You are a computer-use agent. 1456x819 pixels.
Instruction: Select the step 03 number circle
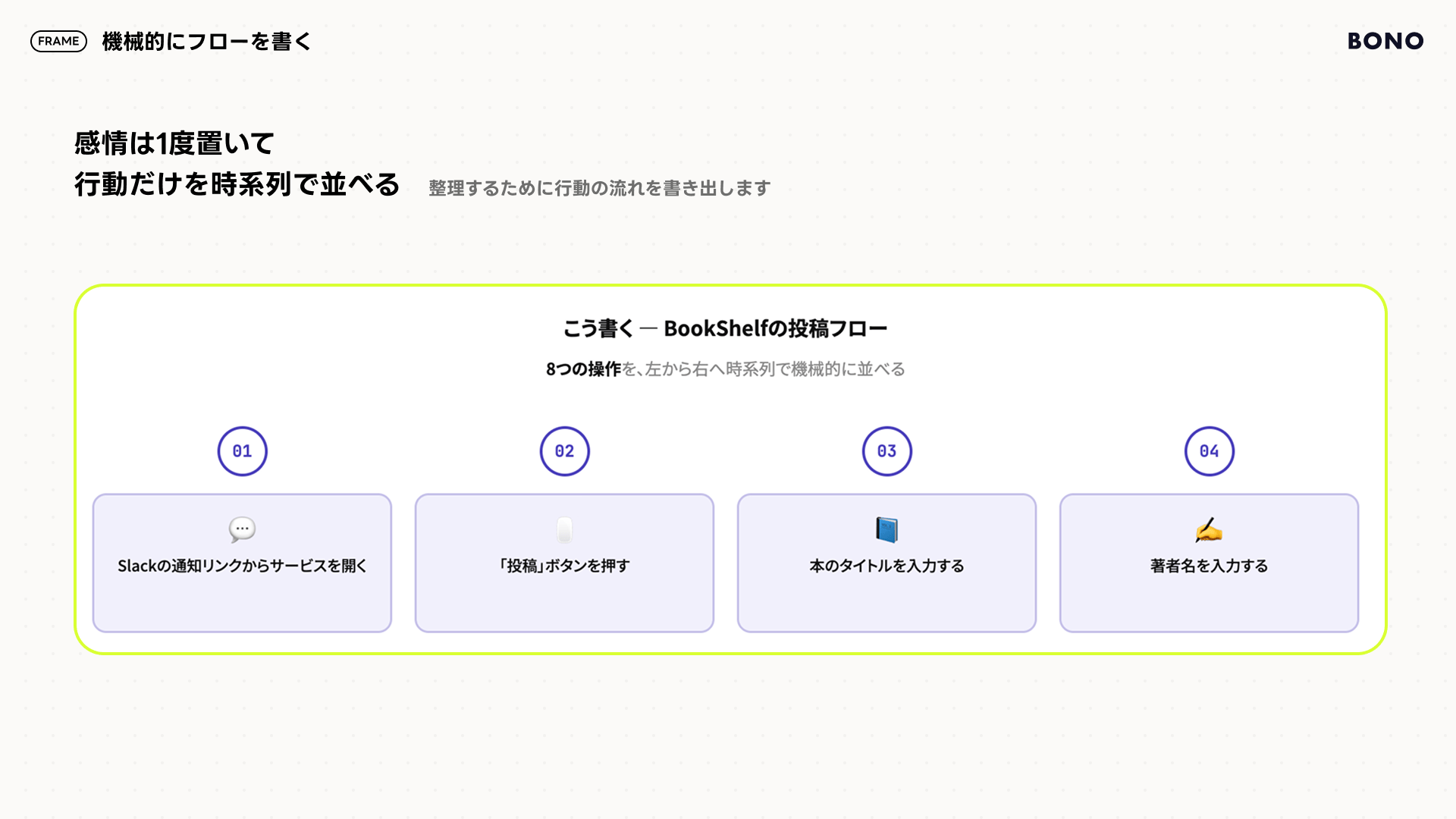(886, 451)
